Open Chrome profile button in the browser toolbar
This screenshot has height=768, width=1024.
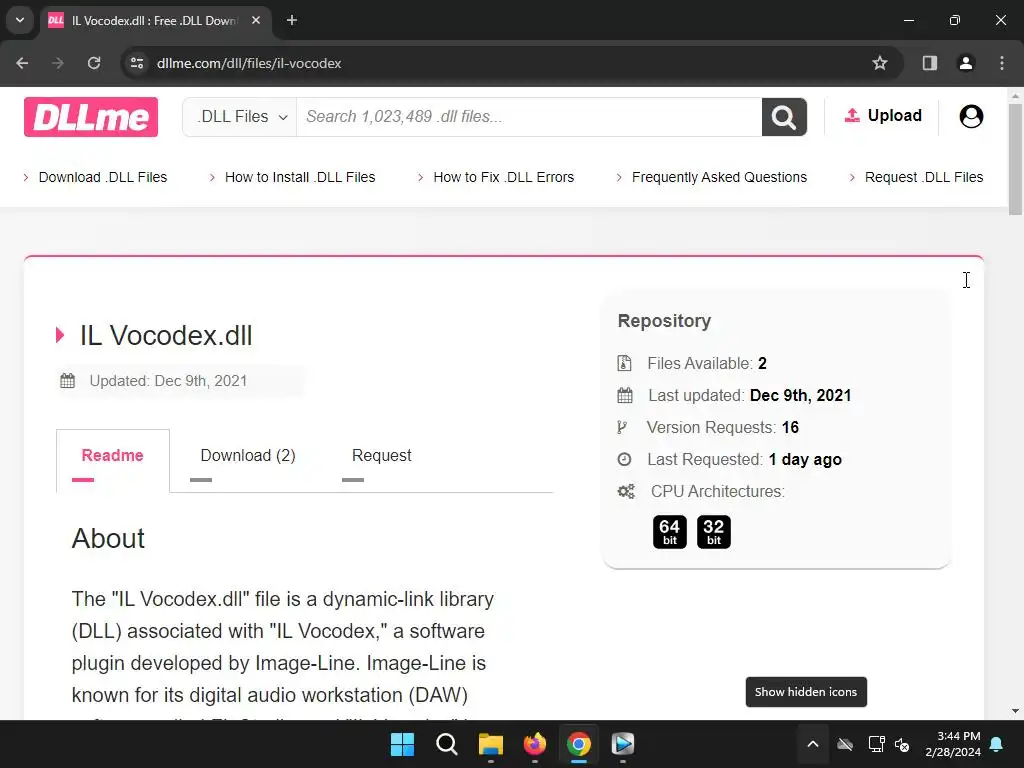966,63
